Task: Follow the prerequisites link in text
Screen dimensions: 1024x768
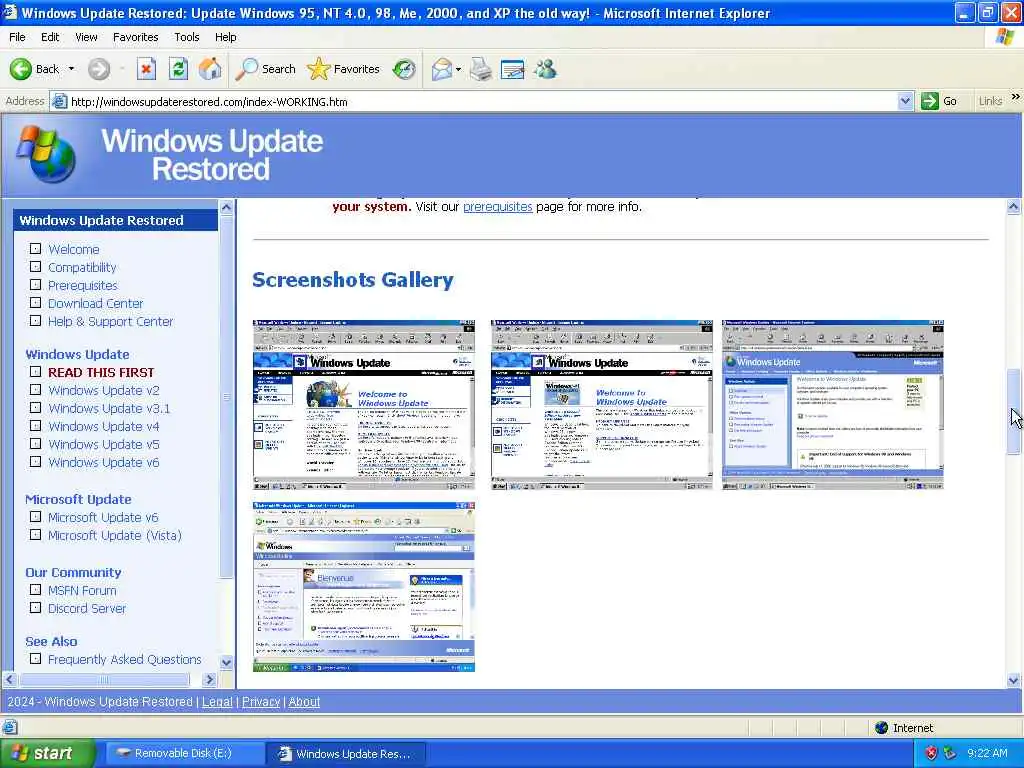Action: [x=498, y=206]
